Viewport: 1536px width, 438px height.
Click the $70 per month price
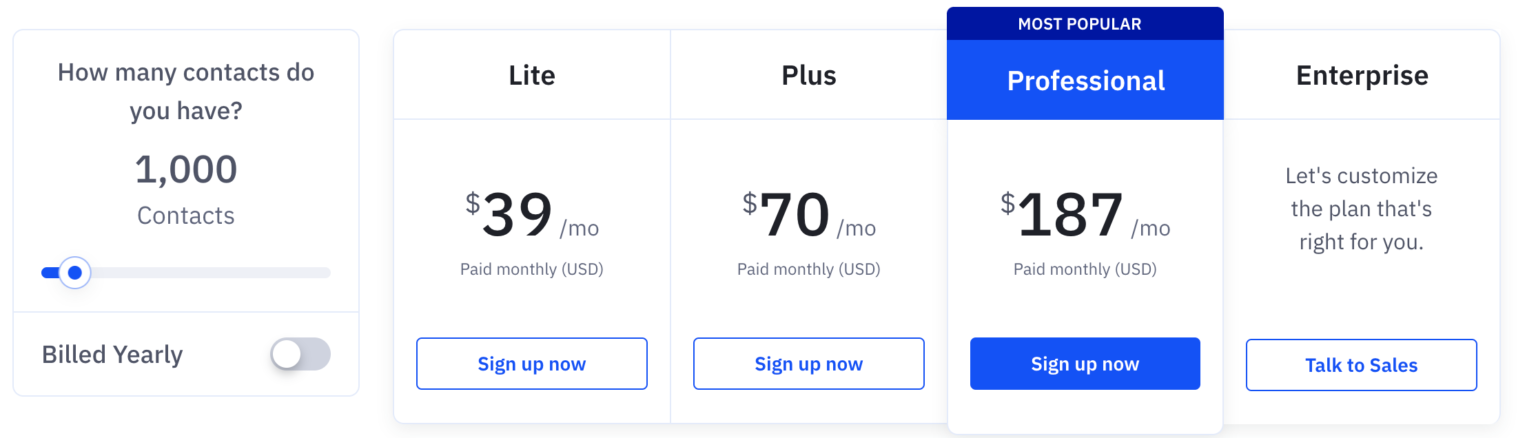click(x=808, y=216)
